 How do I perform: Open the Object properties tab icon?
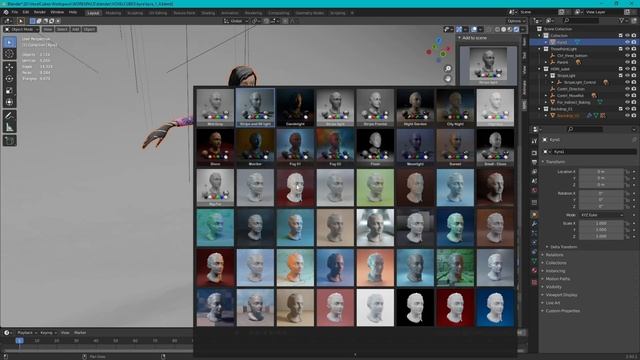[534, 215]
